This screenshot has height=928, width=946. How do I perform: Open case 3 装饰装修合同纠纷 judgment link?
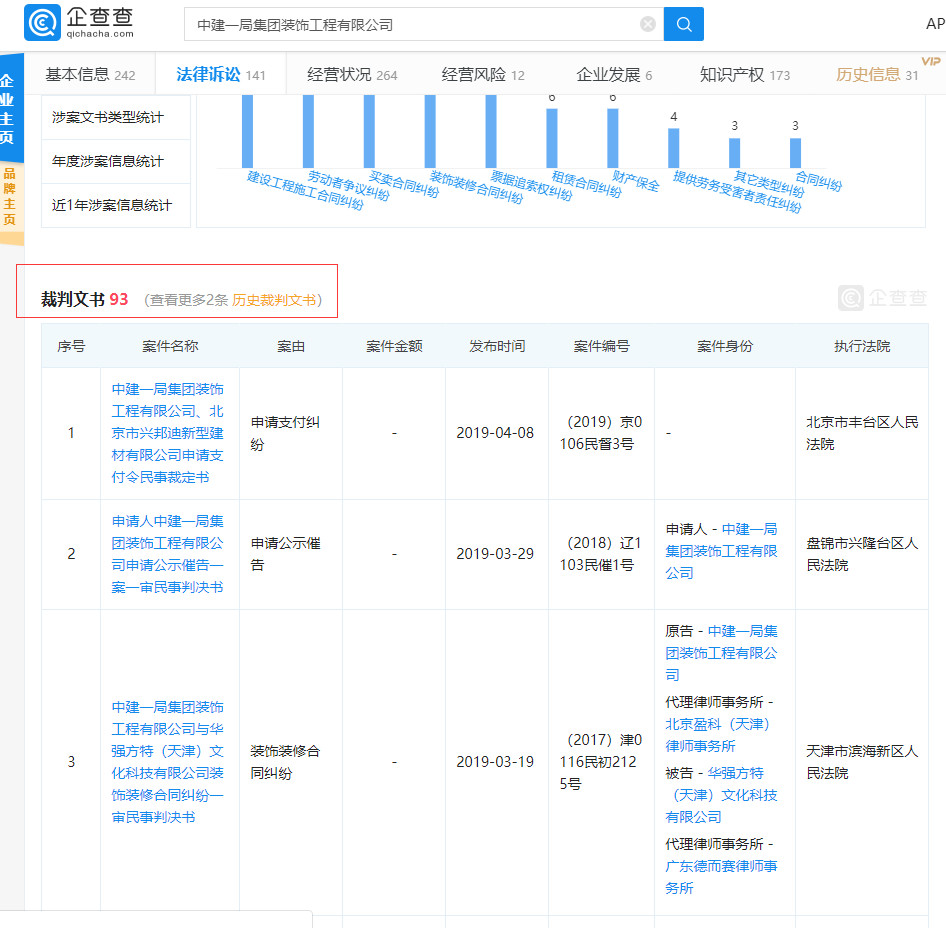[167, 761]
